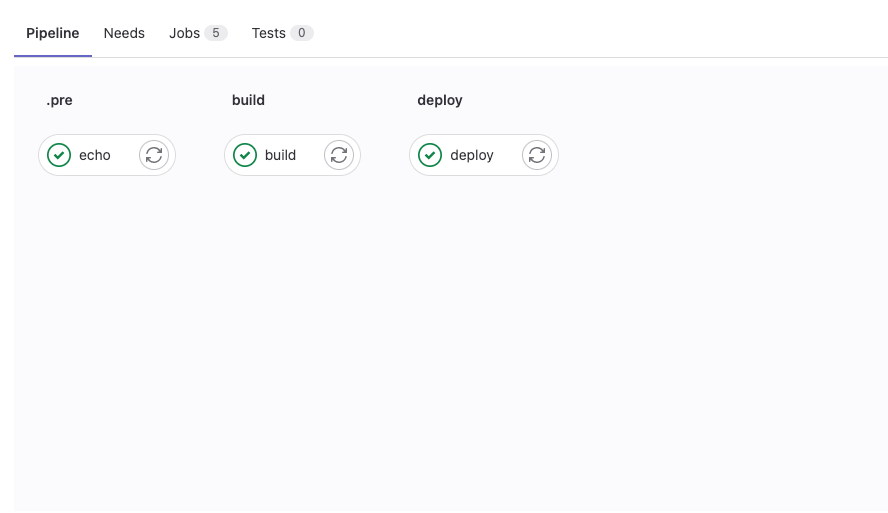
Task: Open the deploy job details
Action: point(472,155)
